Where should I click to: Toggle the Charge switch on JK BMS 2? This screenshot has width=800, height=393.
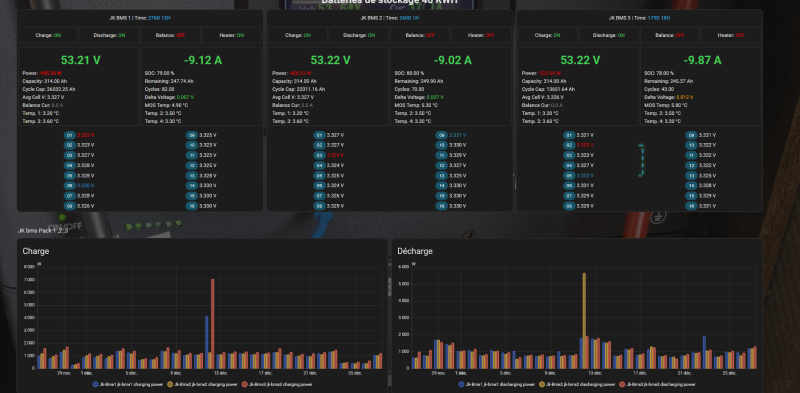pyautogui.click(x=298, y=35)
